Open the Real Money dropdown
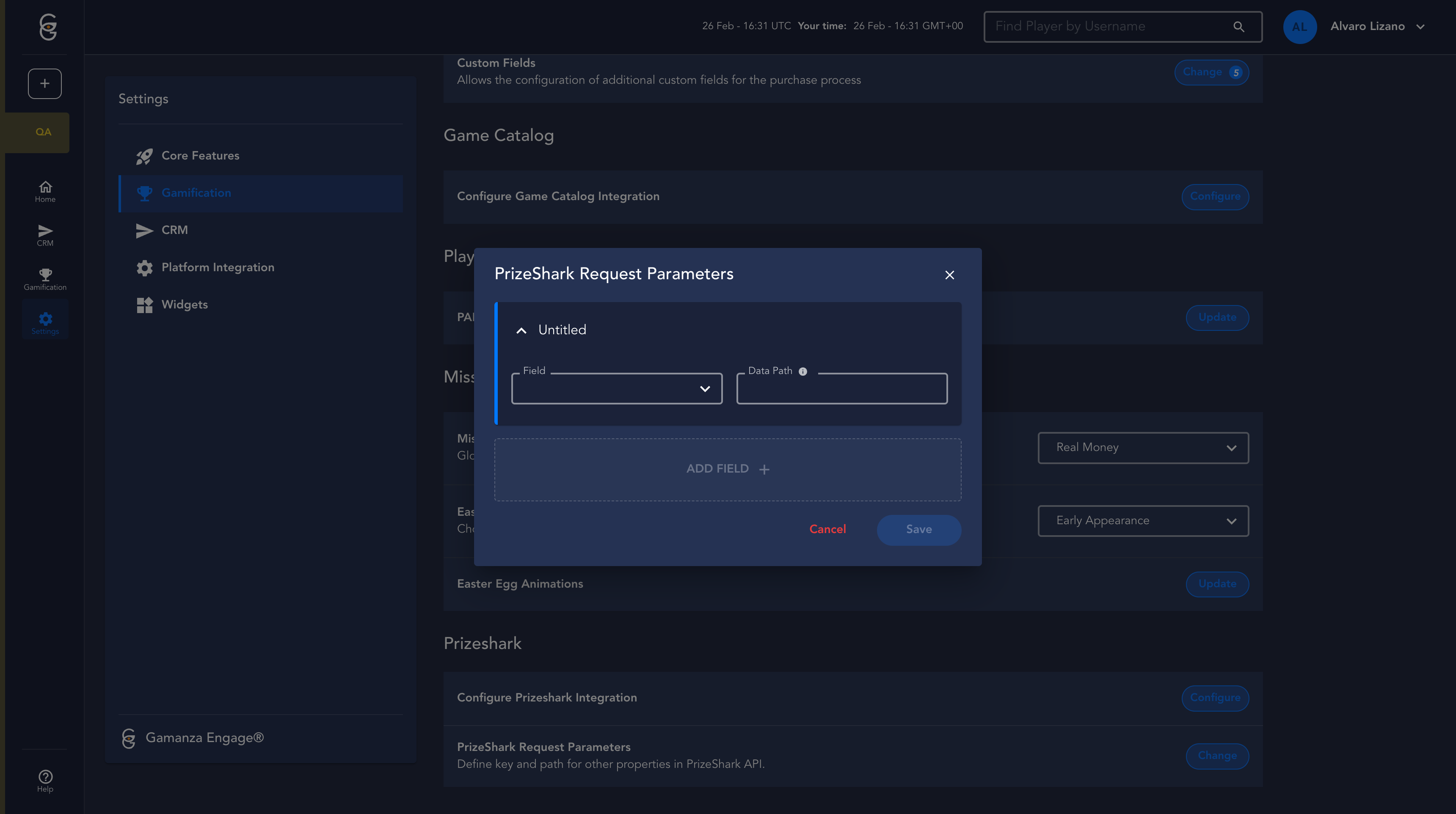The image size is (1456, 814). point(1143,447)
